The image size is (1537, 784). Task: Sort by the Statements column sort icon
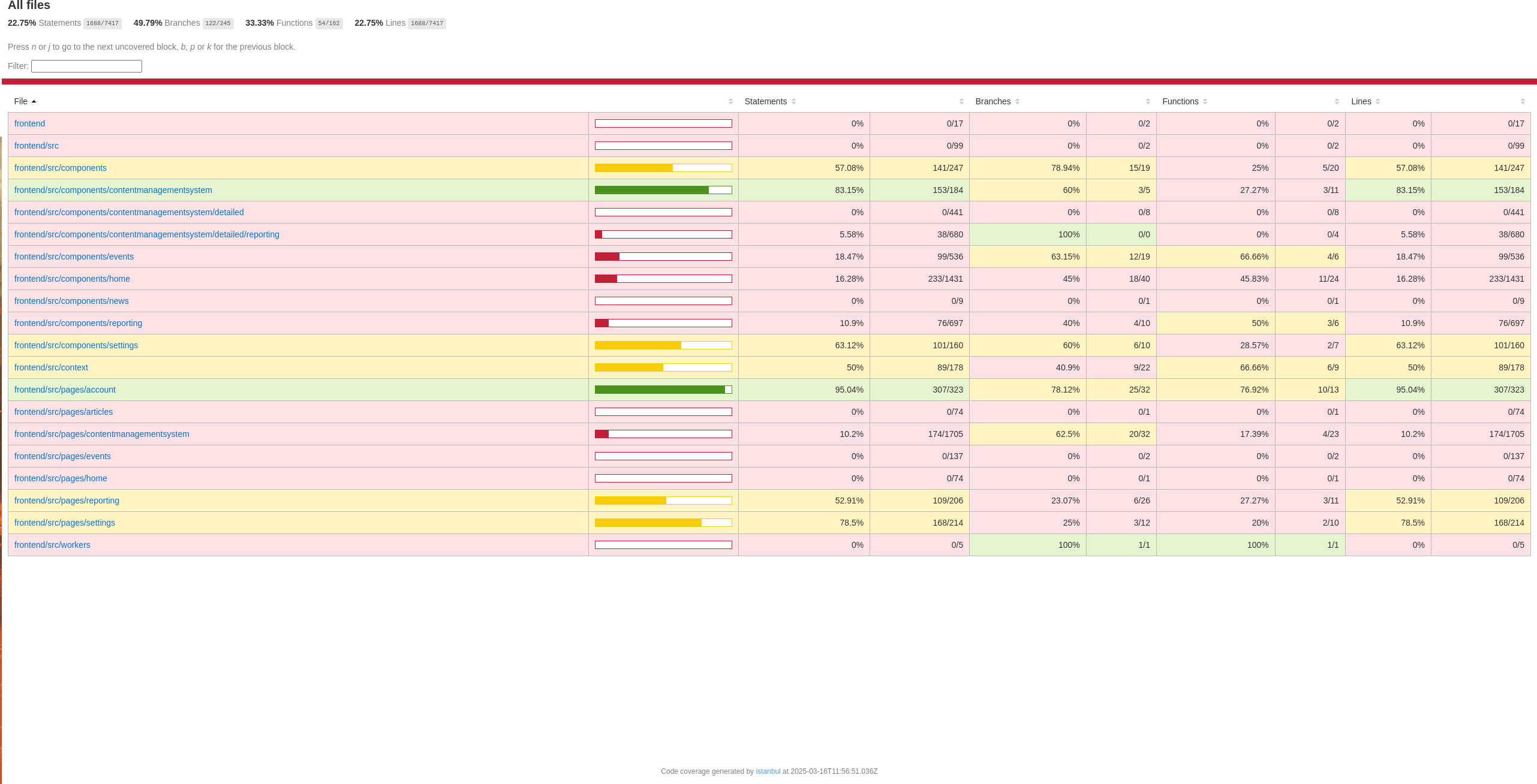(x=793, y=101)
